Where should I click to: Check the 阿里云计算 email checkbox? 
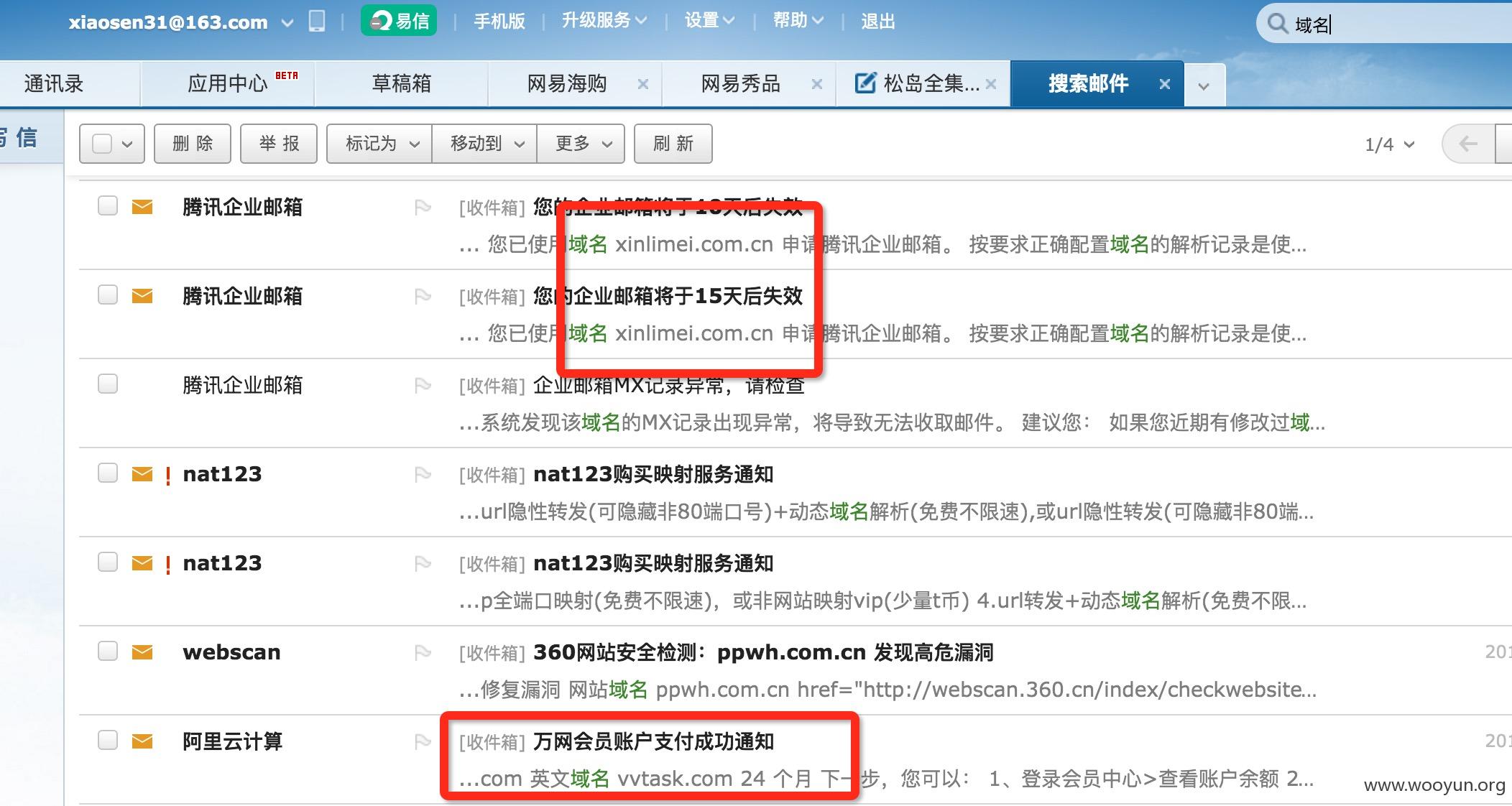point(108,740)
